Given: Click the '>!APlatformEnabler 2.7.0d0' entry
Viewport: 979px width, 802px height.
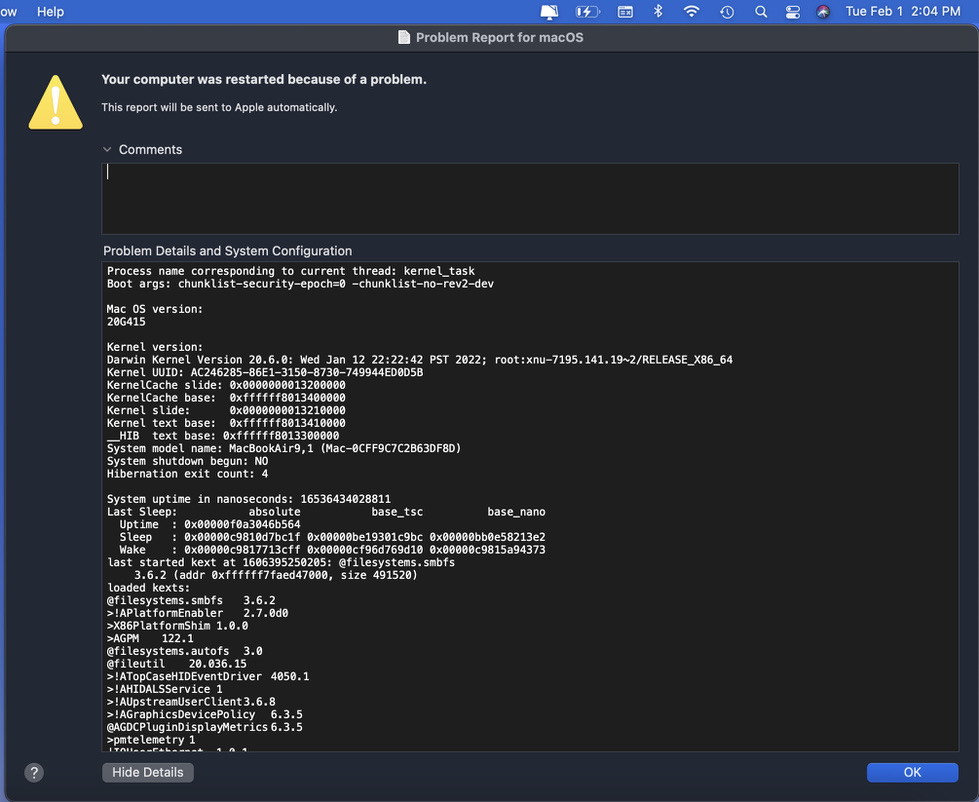Looking at the screenshot, I should coord(197,613).
